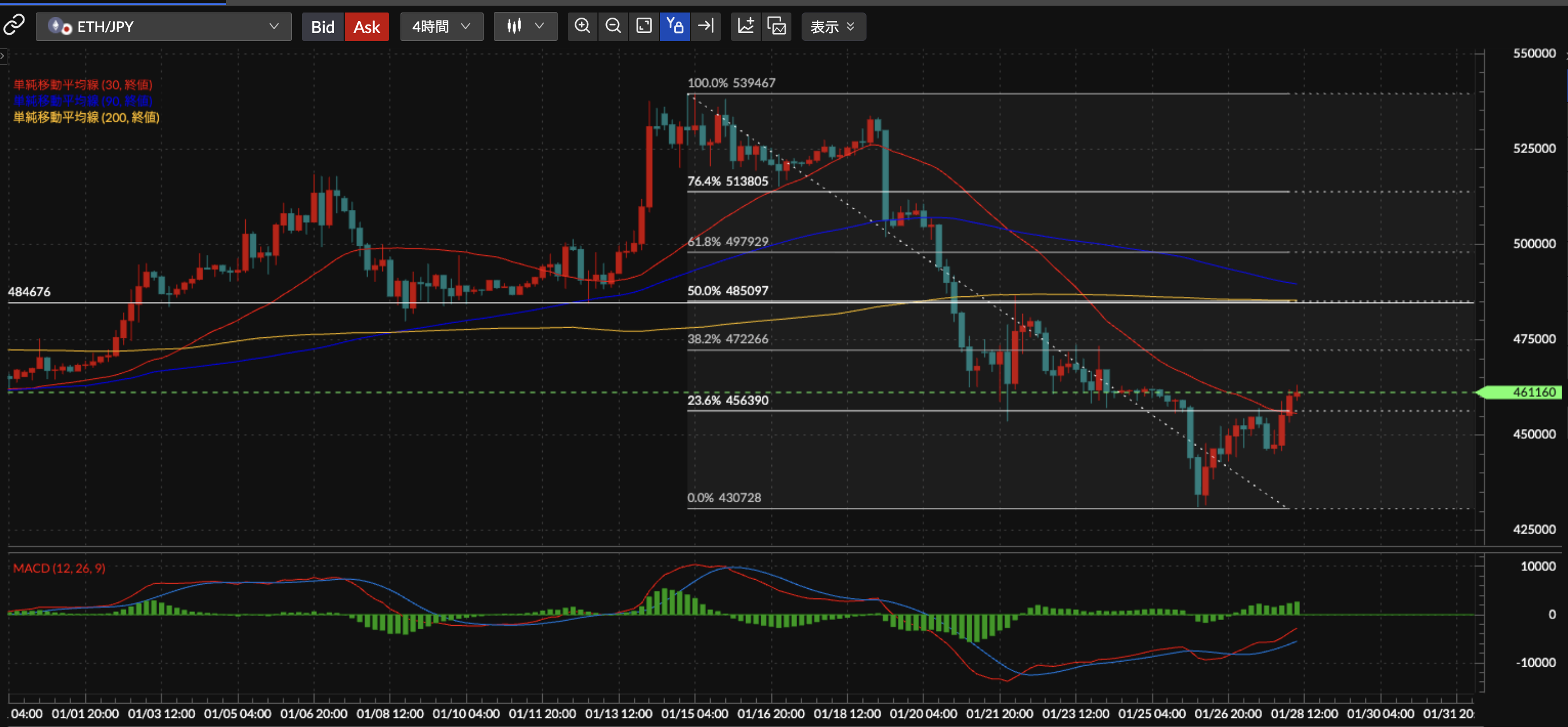Open the add indicator chart icon
The height and width of the screenshot is (727, 1568).
coord(746,26)
